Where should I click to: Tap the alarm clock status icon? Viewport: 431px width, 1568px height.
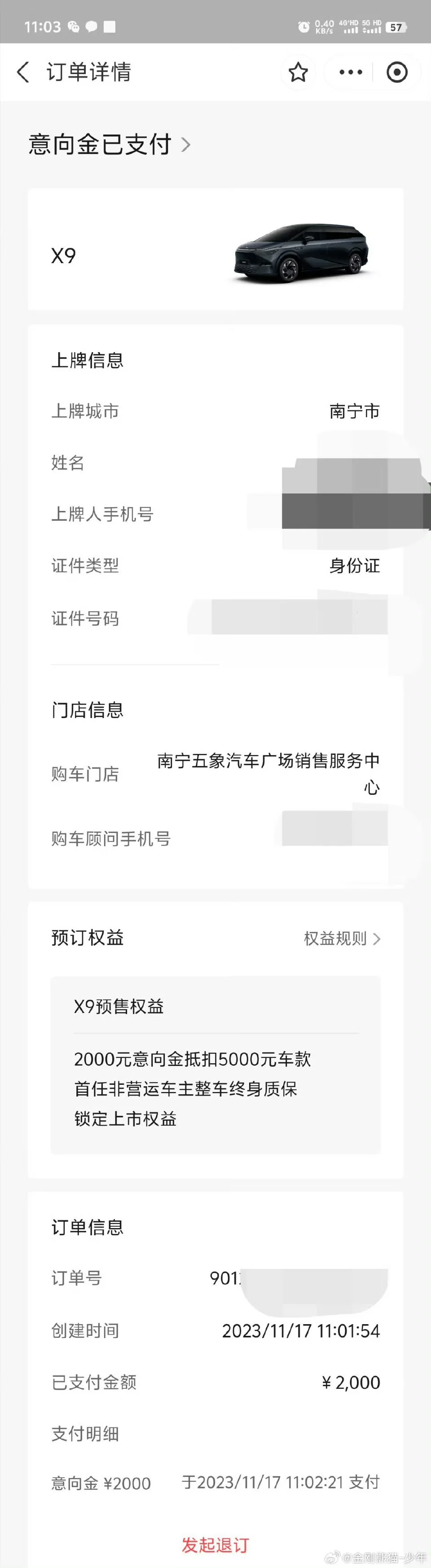pyautogui.click(x=303, y=27)
